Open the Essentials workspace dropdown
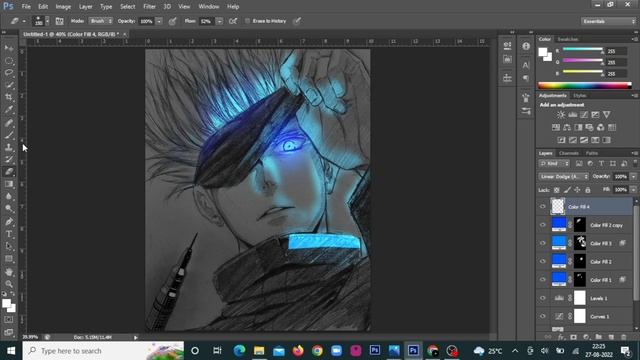The width and height of the screenshot is (640, 360). click(608, 21)
